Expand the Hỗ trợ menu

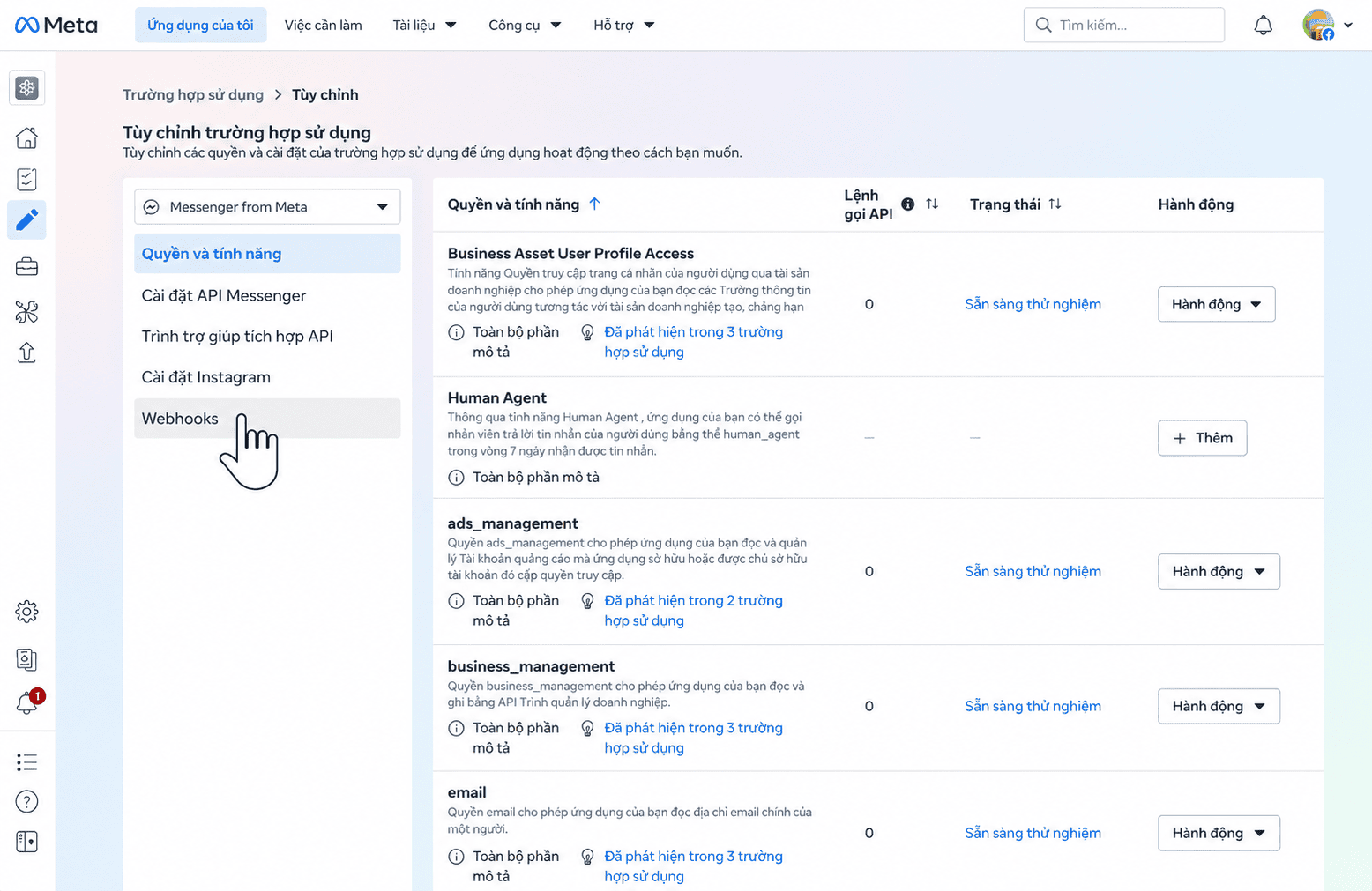tap(624, 25)
